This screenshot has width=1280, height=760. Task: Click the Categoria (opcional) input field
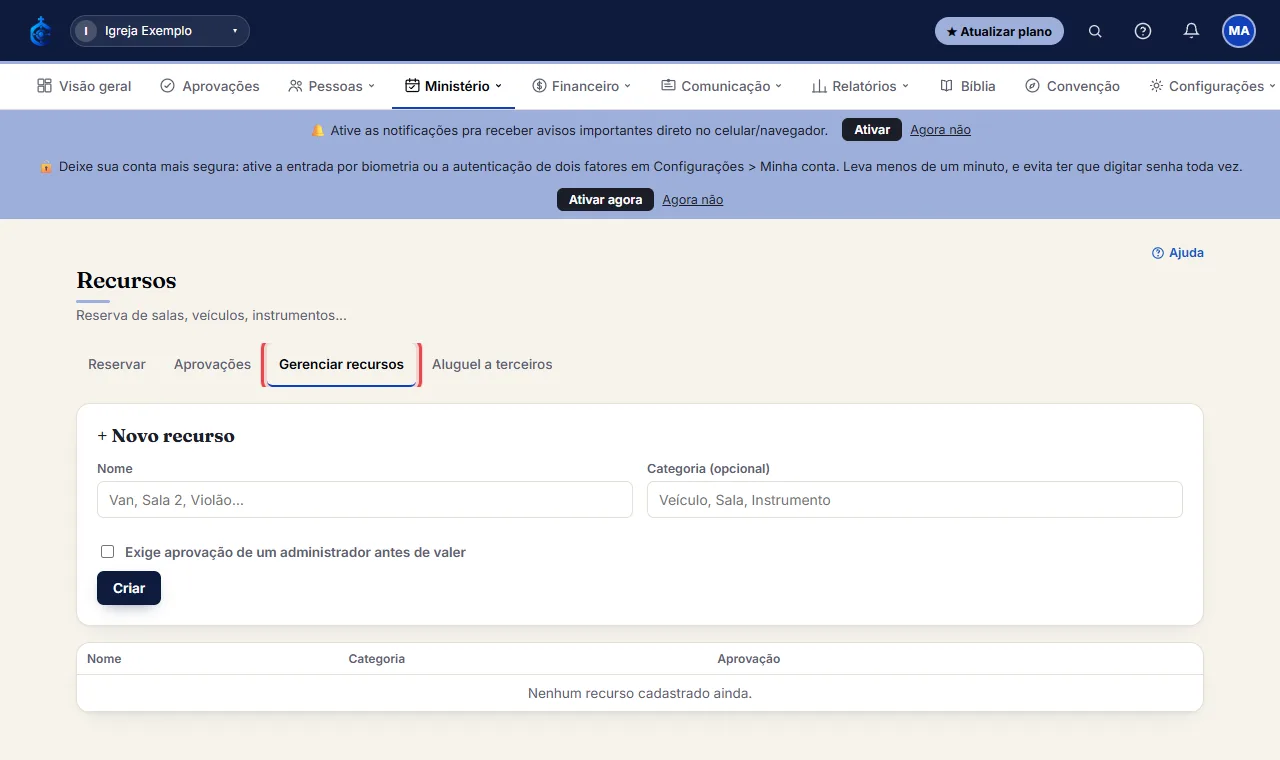915,500
